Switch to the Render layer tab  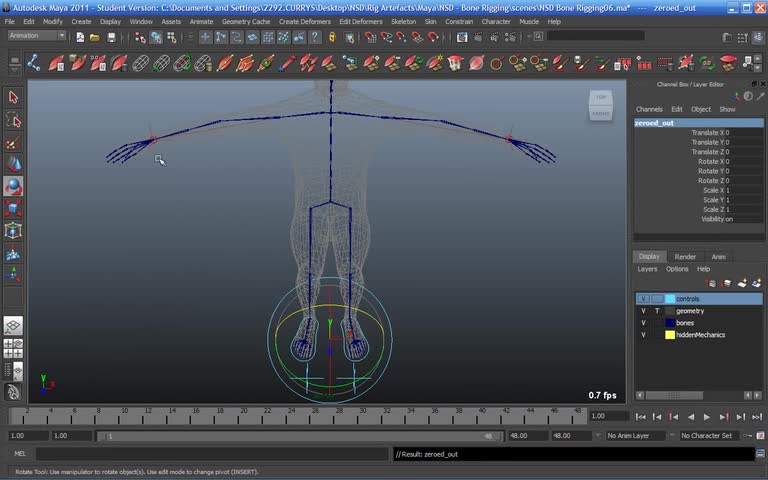pyautogui.click(x=685, y=257)
